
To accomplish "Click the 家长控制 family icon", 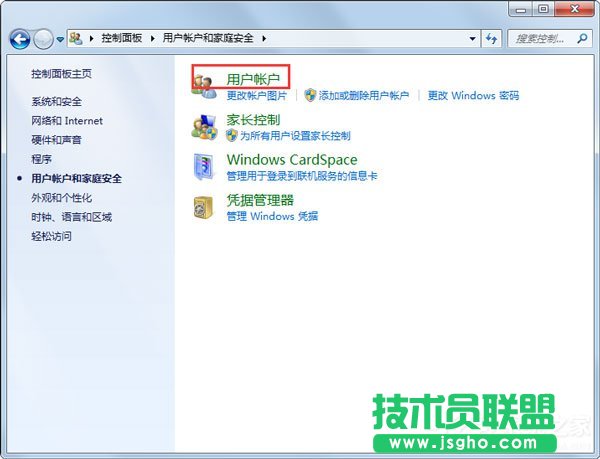I will tap(204, 127).
